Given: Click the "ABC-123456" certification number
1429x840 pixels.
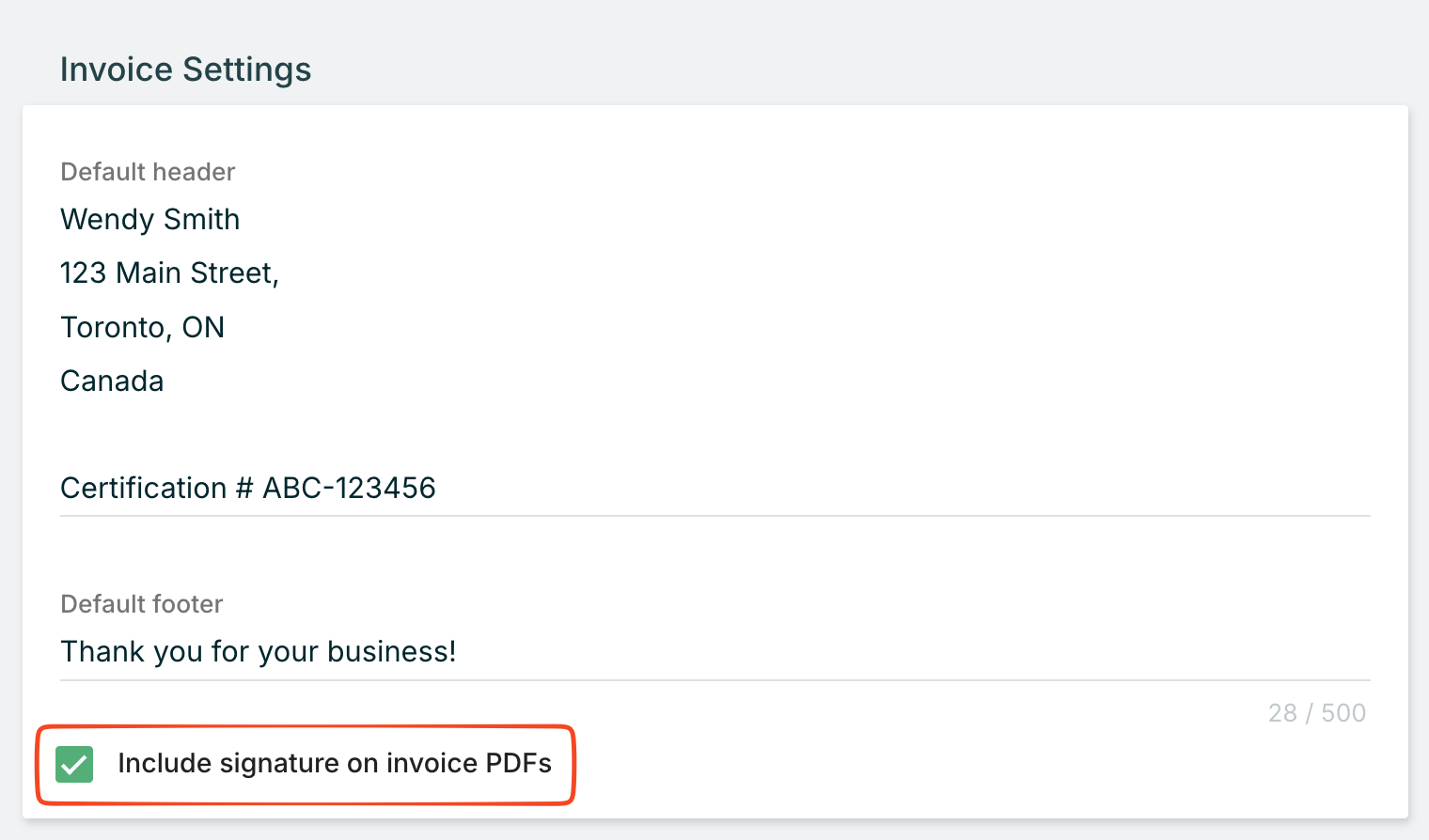Looking at the screenshot, I should click(349, 489).
